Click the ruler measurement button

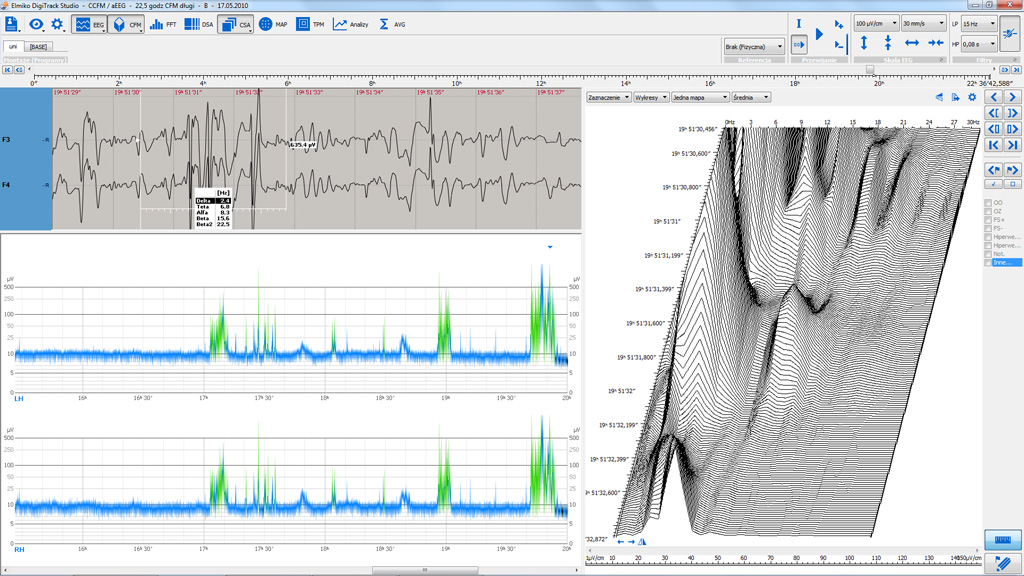1002,539
